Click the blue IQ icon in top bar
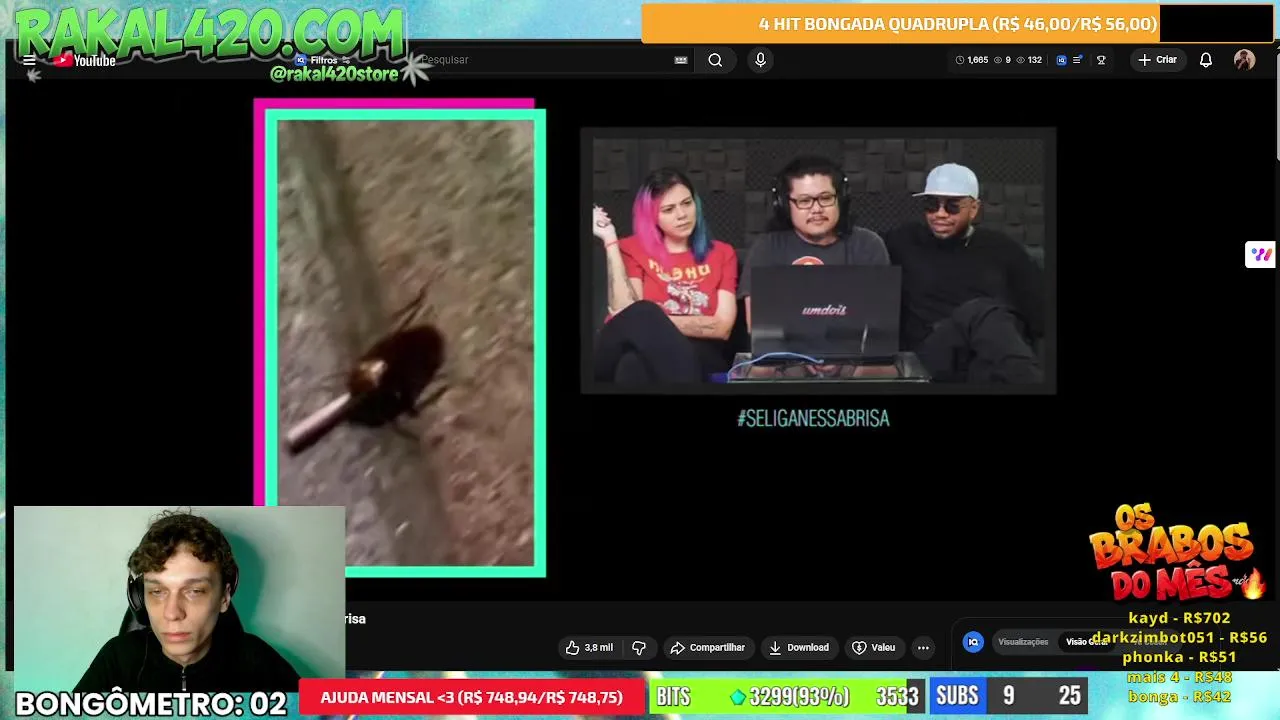Viewport: 1280px width, 720px height. click(1061, 60)
